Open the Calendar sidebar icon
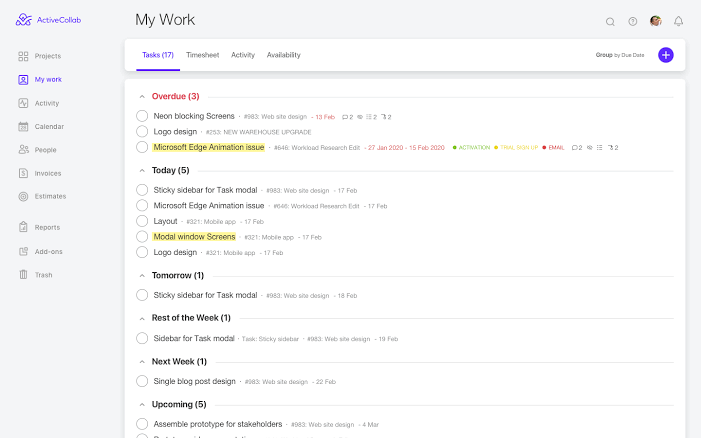Image resolution: width=701 pixels, height=438 pixels. (23, 126)
